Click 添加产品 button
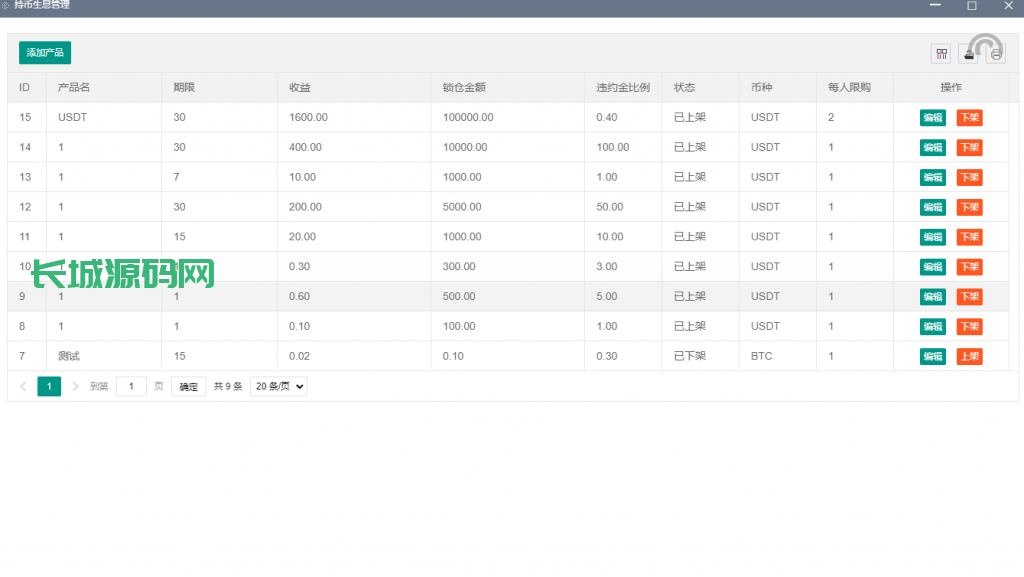Screen dimensions: 1024x577 [x=45, y=53]
